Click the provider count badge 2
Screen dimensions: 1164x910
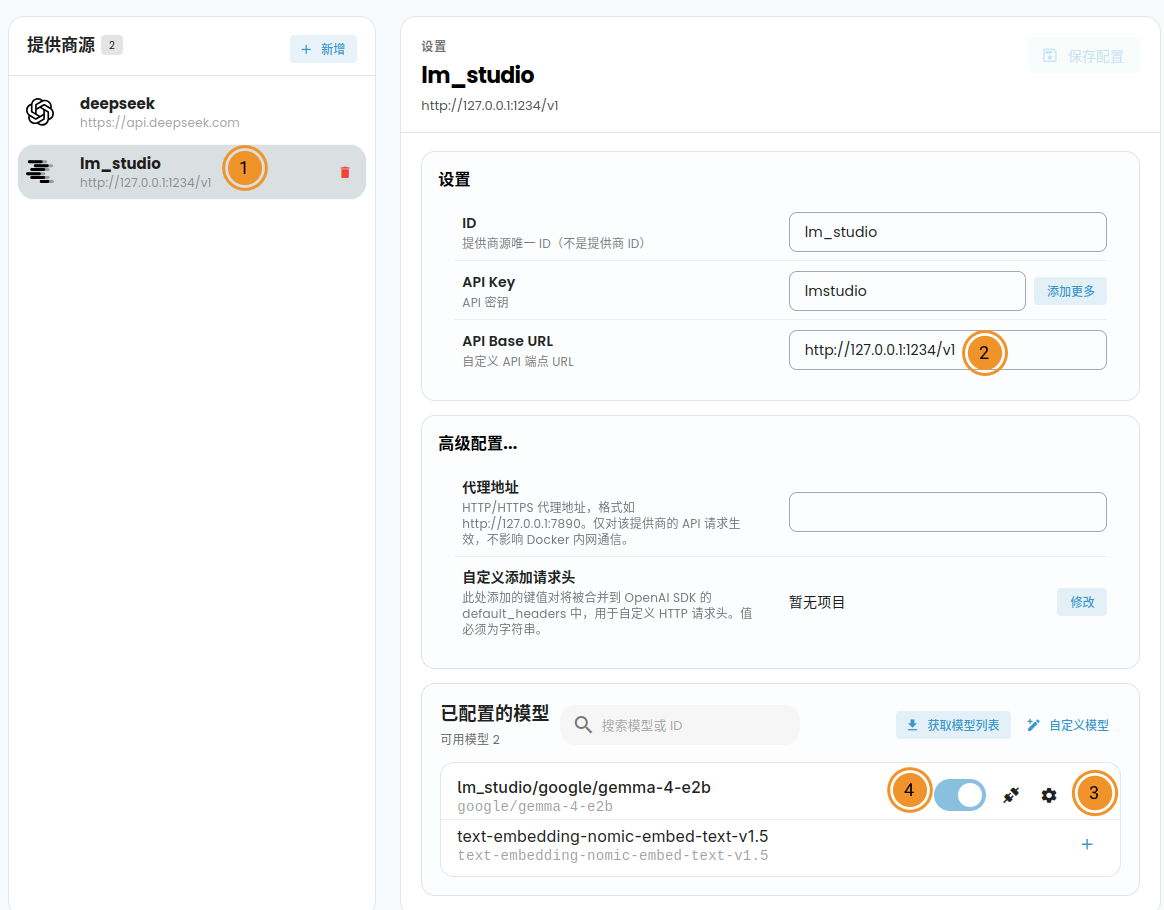click(112, 45)
